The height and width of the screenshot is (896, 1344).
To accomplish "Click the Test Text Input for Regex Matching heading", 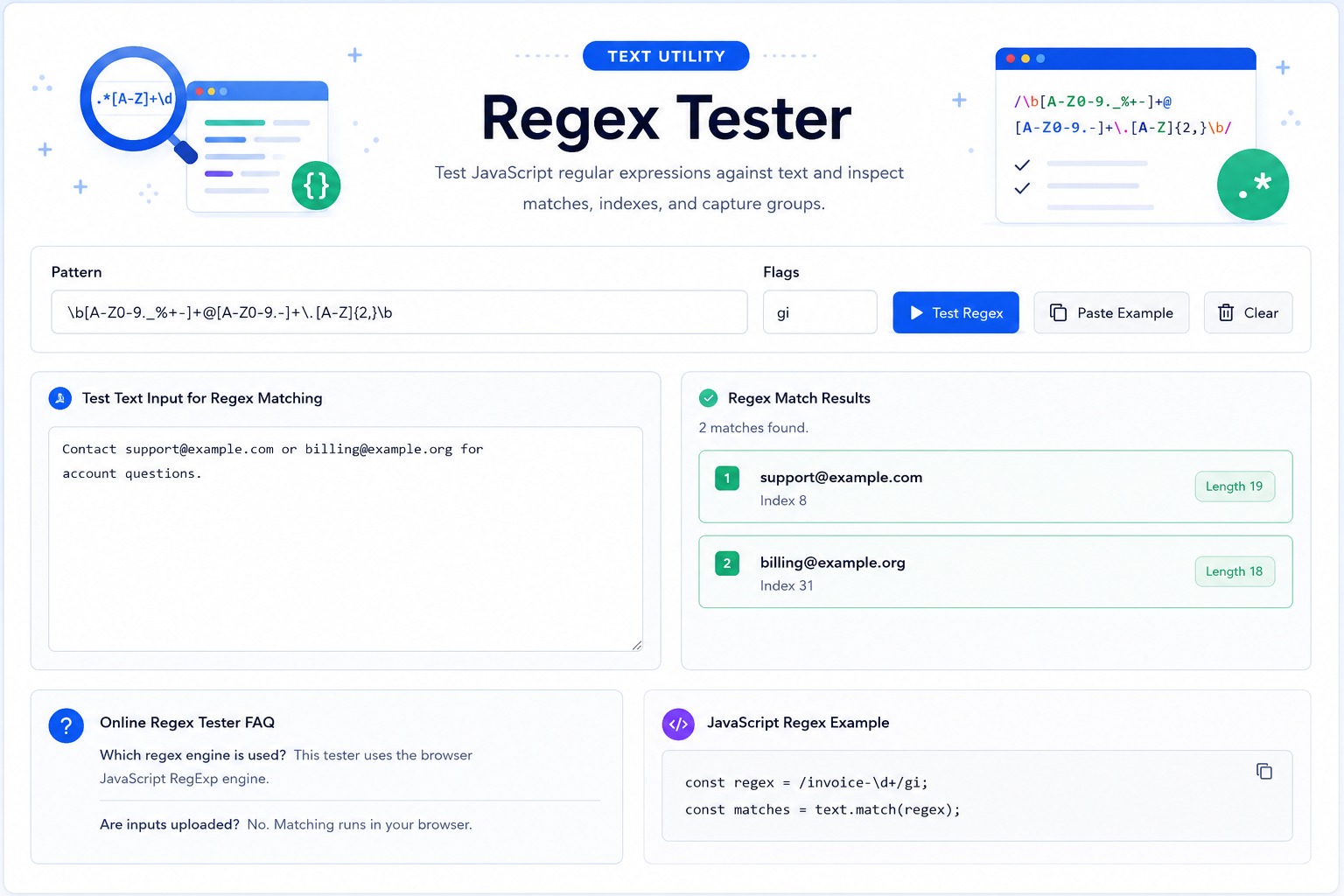I will (x=202, y=398).
